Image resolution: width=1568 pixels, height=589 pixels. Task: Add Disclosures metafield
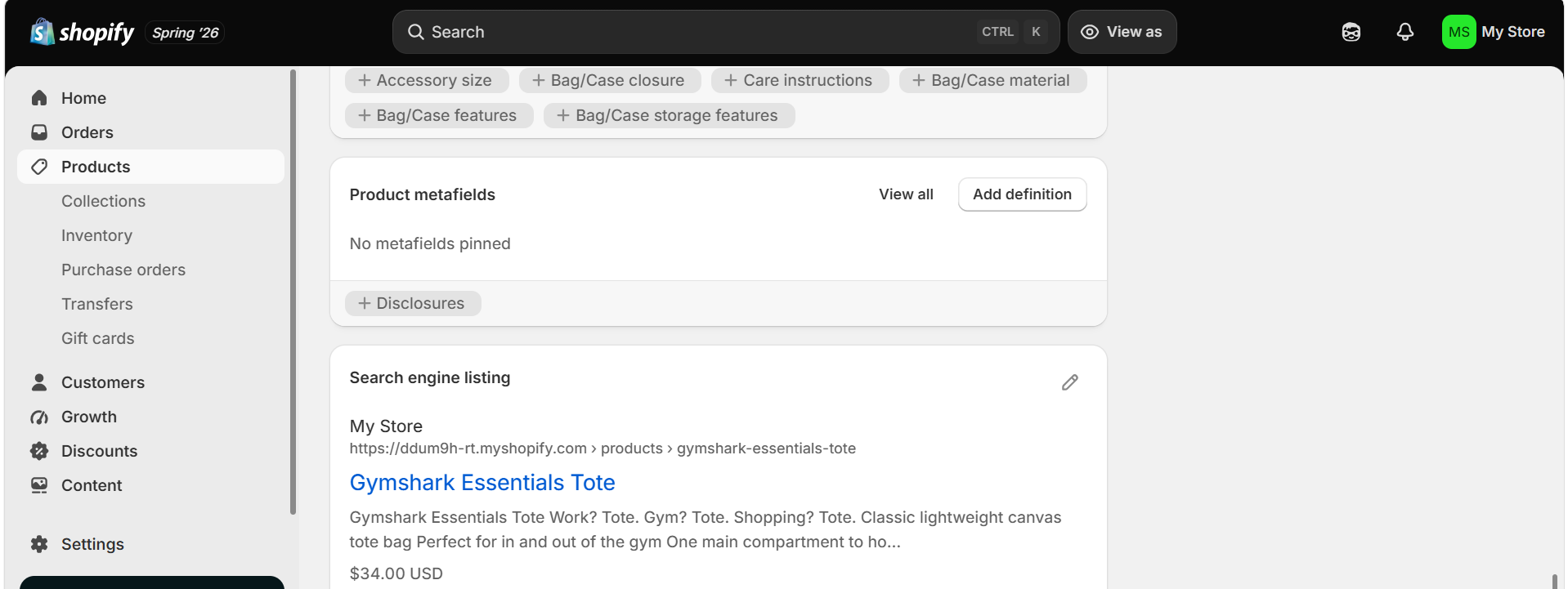(413, 303)
